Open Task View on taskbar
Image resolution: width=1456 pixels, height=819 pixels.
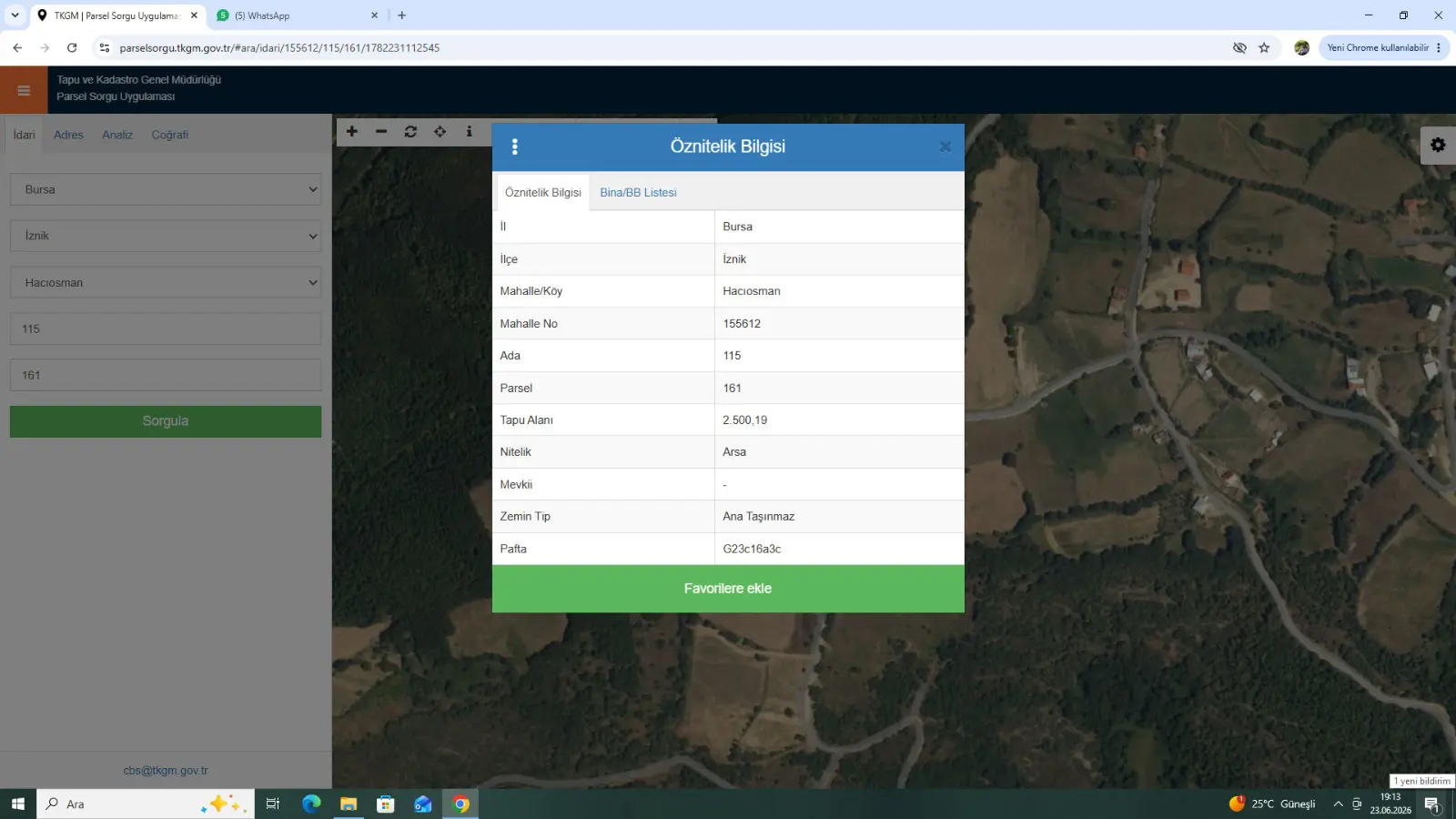pos(272,804)
